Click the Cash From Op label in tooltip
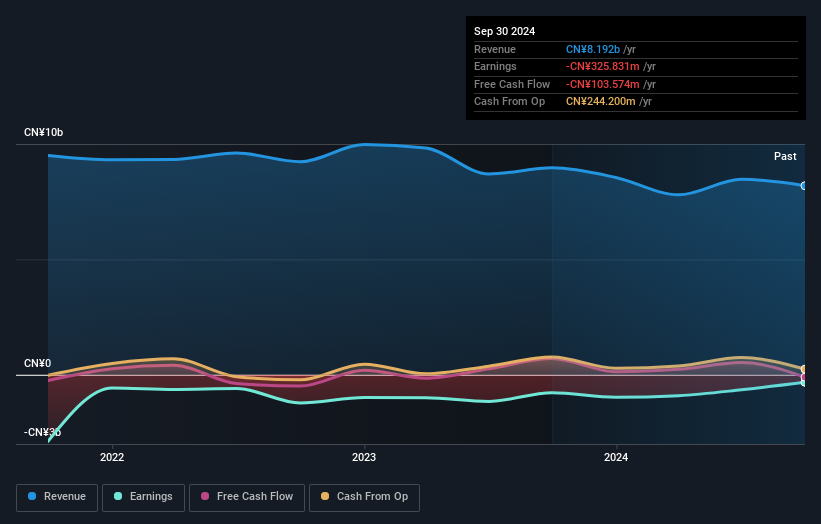Screen dimensions: 821x524 (x=509, y=102)
